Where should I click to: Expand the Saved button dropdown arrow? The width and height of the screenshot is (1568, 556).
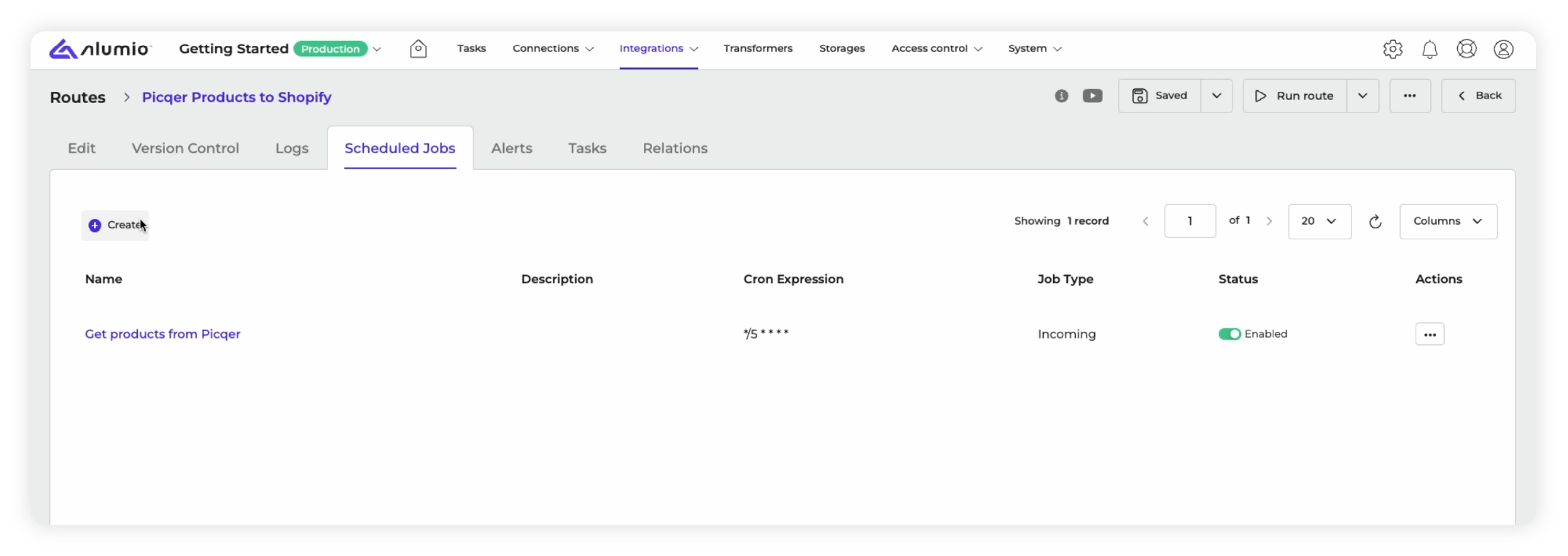1216,96
